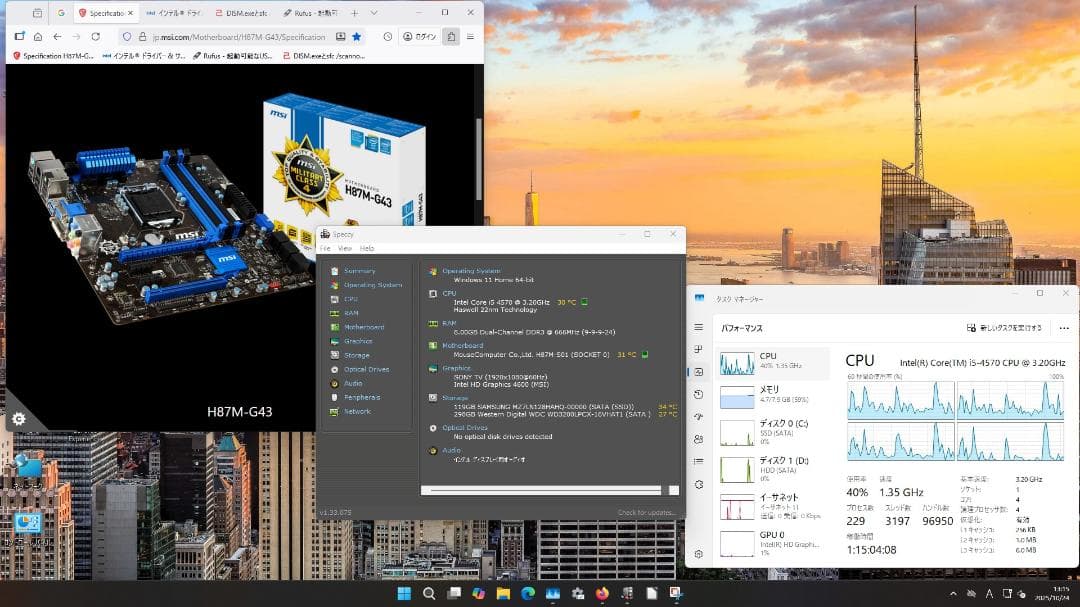Open the RAM section in Speccy

[351, 312]
